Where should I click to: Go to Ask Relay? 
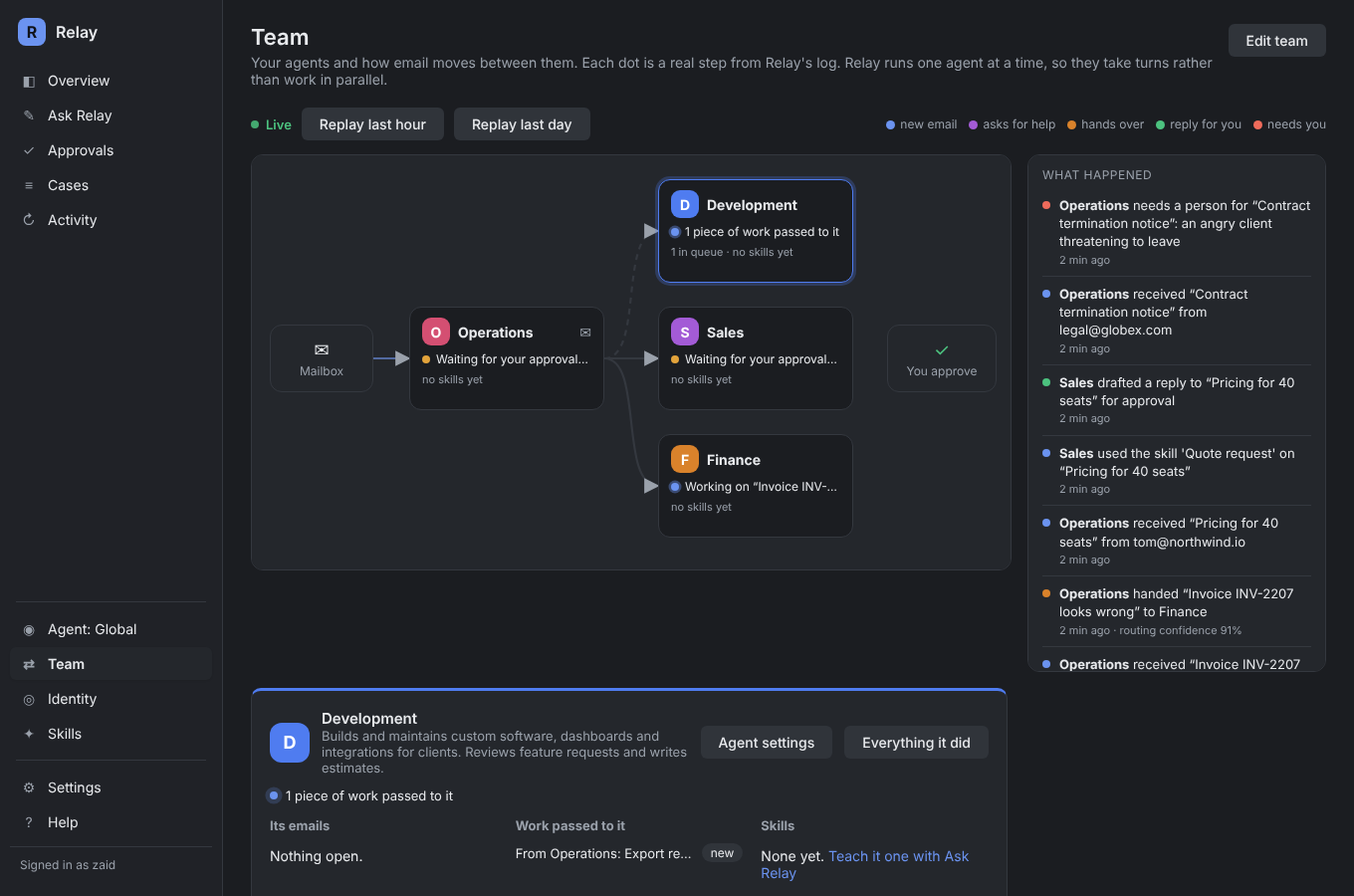tap(111, 115)
